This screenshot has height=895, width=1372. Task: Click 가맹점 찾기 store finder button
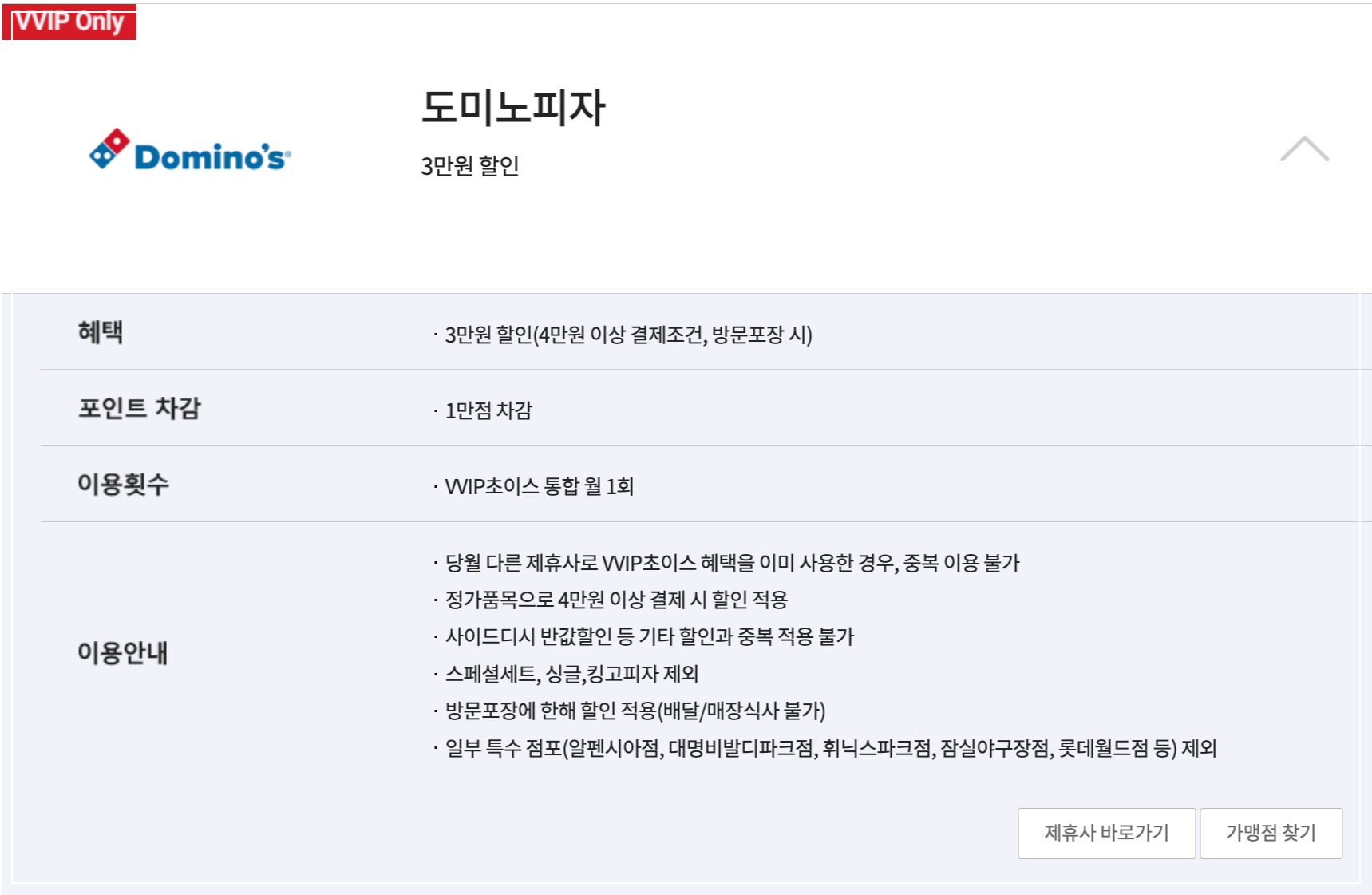(1271, 833)
